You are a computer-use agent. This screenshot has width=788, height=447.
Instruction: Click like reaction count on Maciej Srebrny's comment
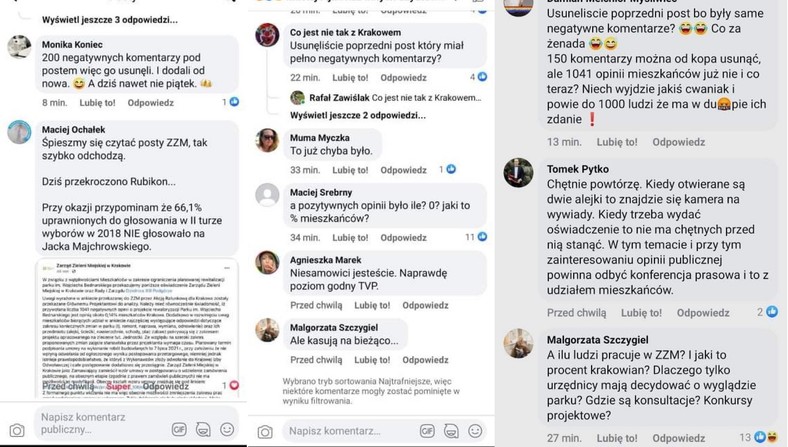pos(476,237)
